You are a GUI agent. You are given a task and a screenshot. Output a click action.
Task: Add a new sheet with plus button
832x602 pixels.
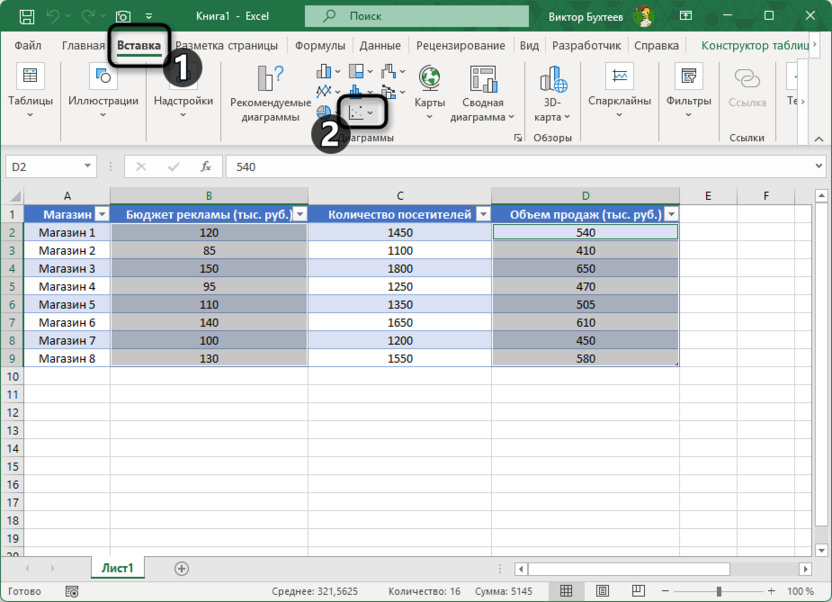(181, 568)
